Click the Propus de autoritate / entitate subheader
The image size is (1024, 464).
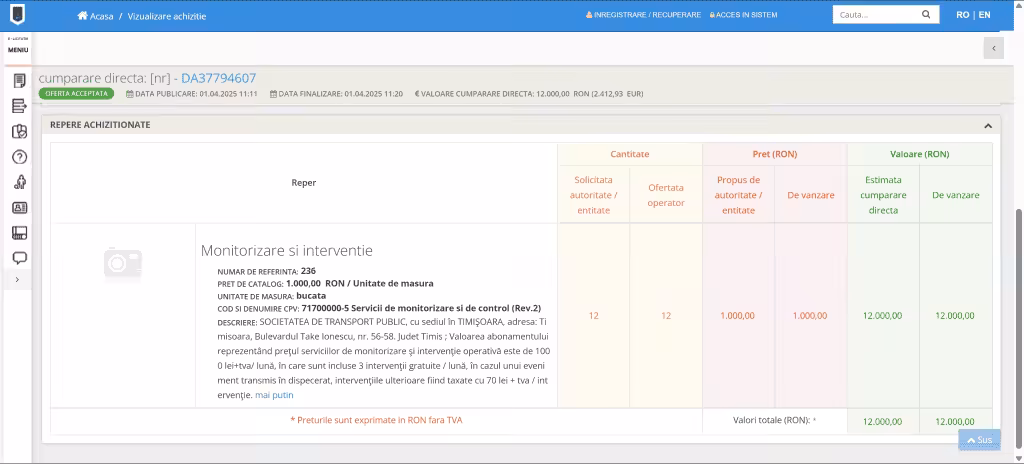pos(739,195)
